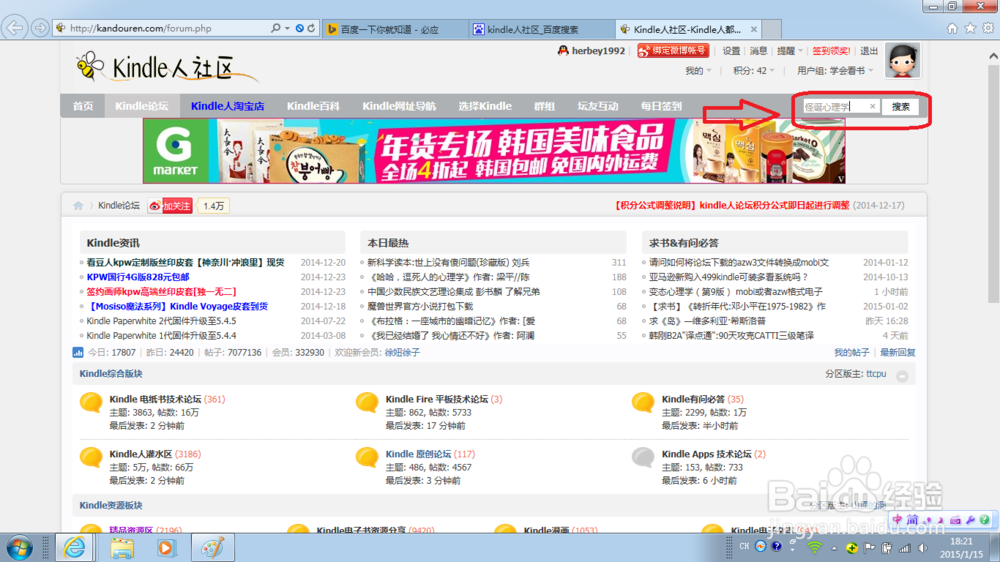The width and height of the screenshot is (1000, 562).
Task: Open browser home page icon
Action: pyautogui.click(x=952, y=28)
